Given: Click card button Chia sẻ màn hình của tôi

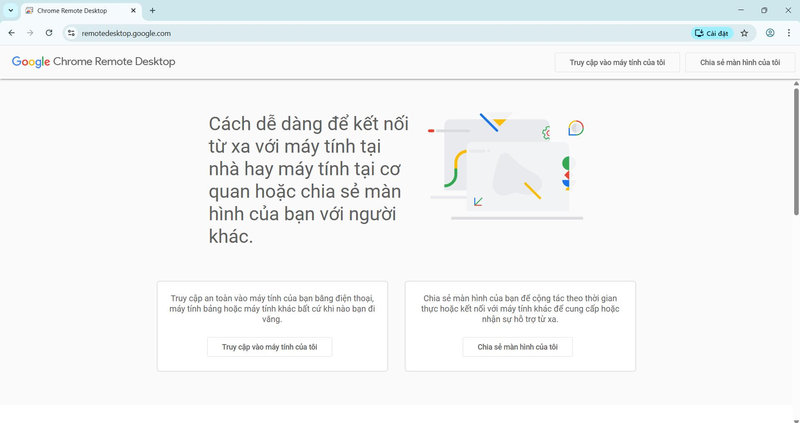Looking at the screenshot, I should click(x=517, y=347).
